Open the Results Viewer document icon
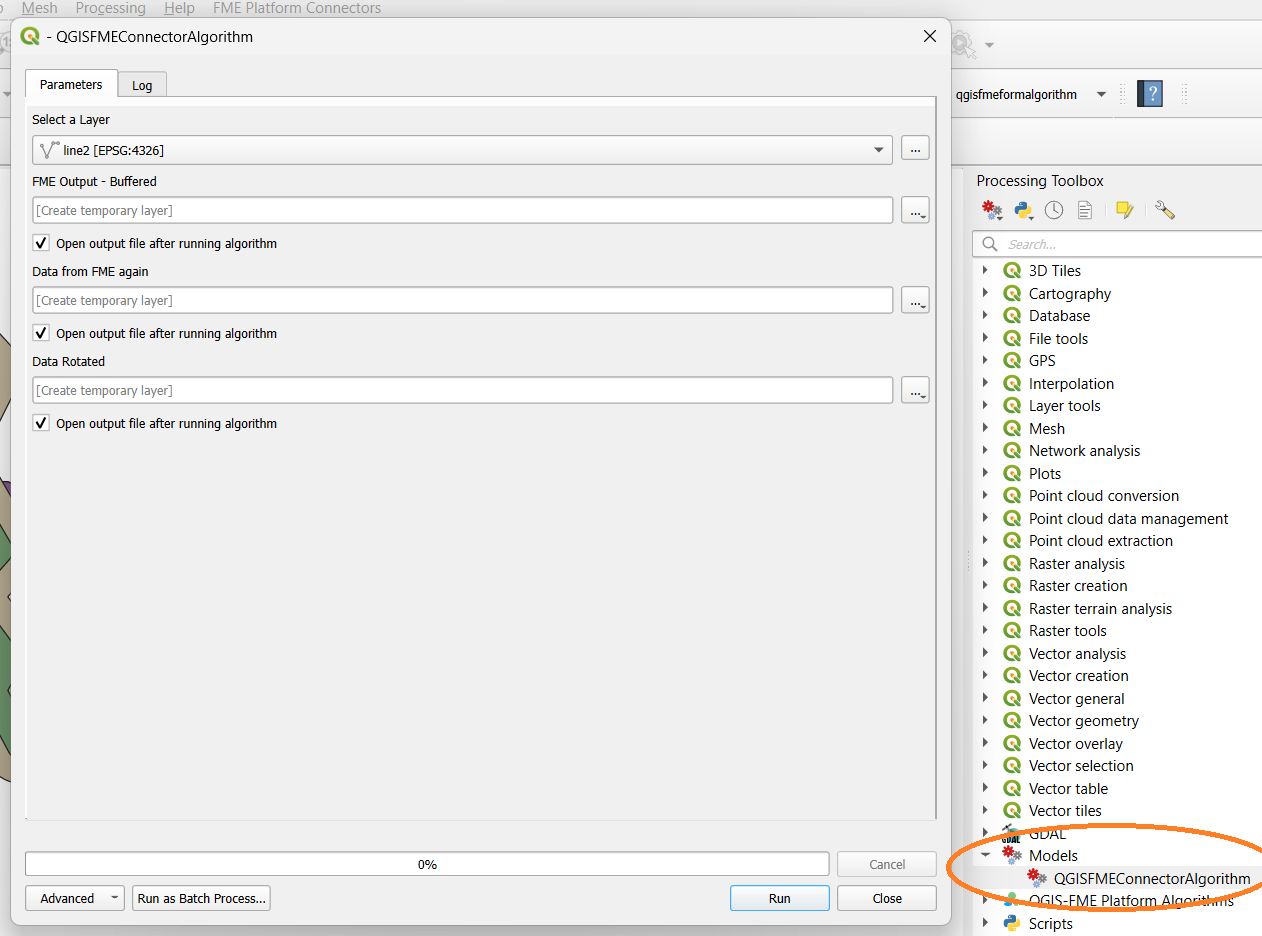 coord(1085,210)
